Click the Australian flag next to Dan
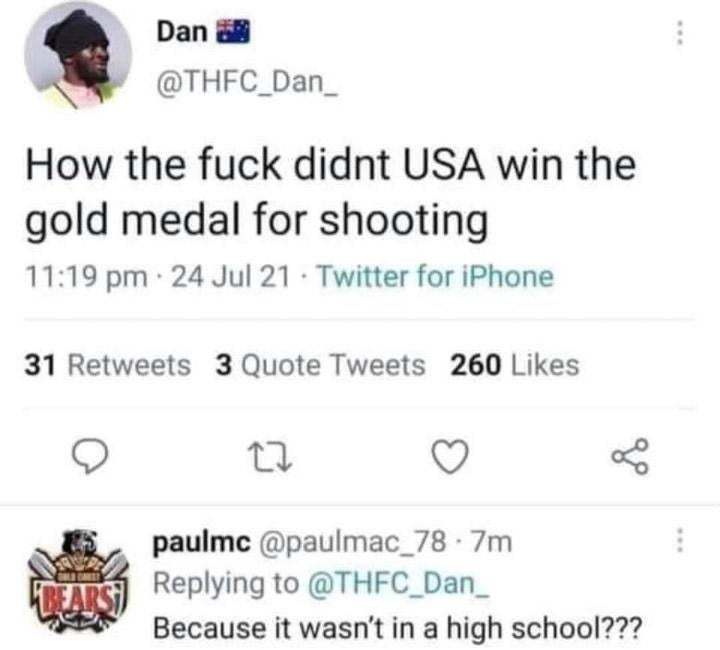Viewport: 720px width, 650px height. tap(233, 32)
